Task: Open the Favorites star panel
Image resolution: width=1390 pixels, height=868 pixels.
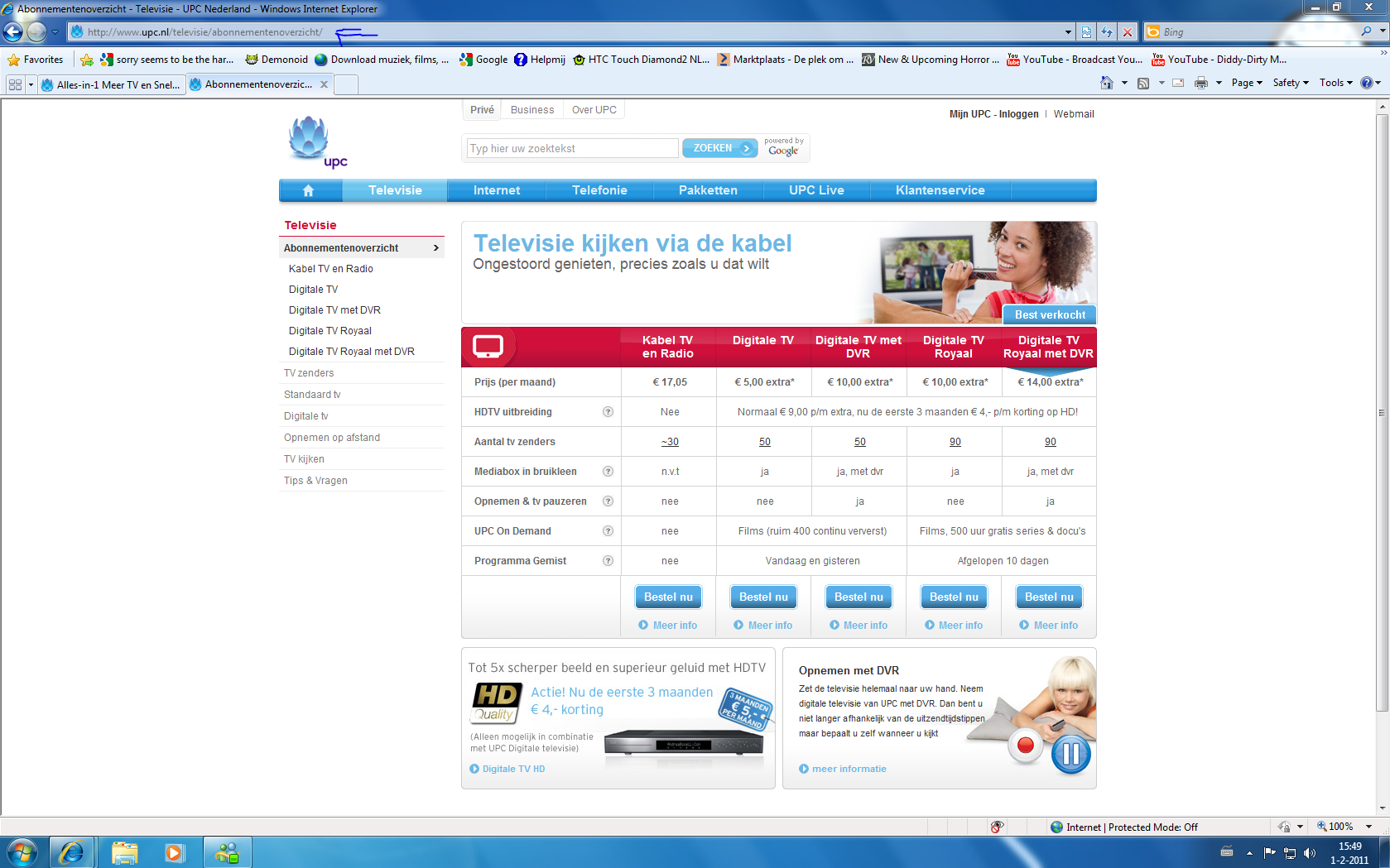Action: coord(35,60)
